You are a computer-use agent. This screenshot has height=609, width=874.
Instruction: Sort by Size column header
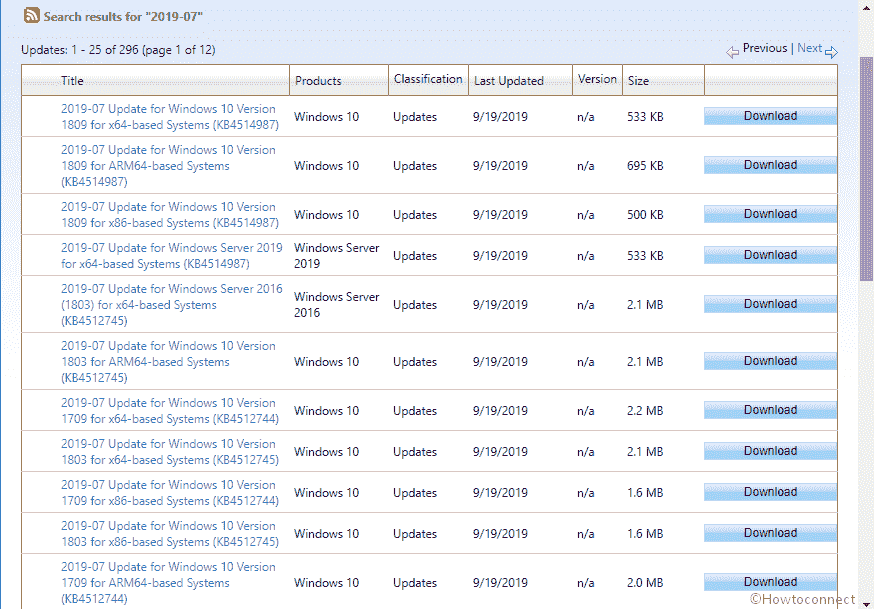click(x=638, y=81)
